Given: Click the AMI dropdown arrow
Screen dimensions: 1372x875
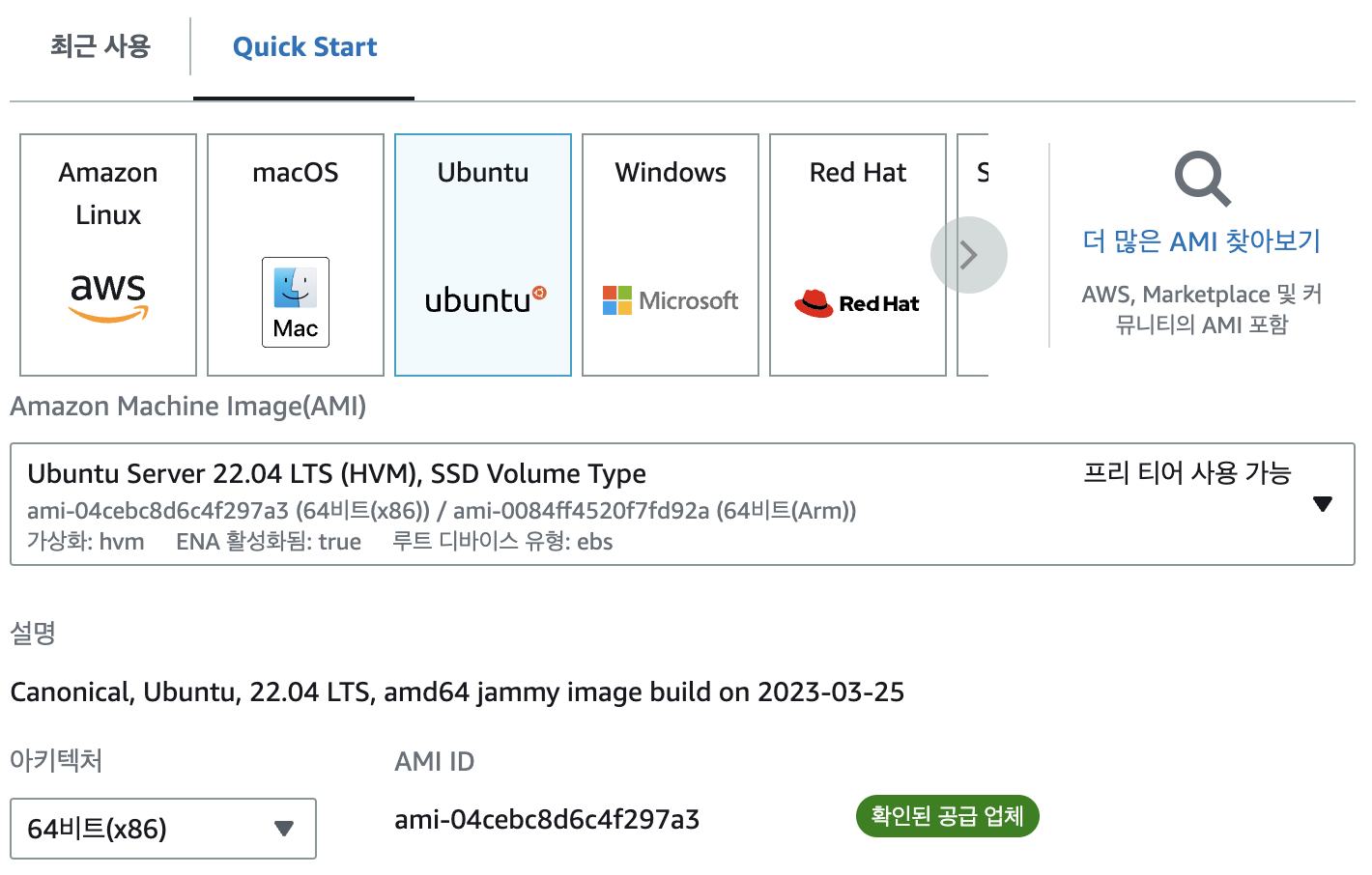Looking at the screenshot, I should point(1323,504).
